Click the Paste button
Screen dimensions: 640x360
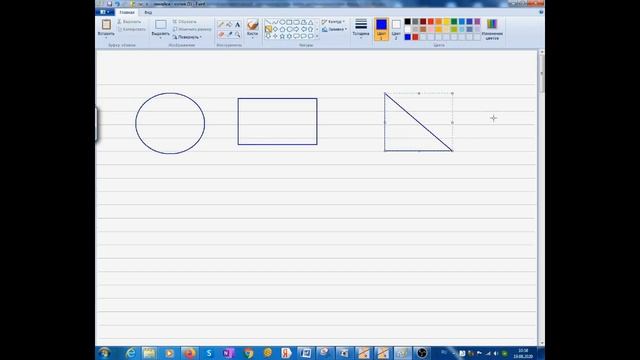106,29
